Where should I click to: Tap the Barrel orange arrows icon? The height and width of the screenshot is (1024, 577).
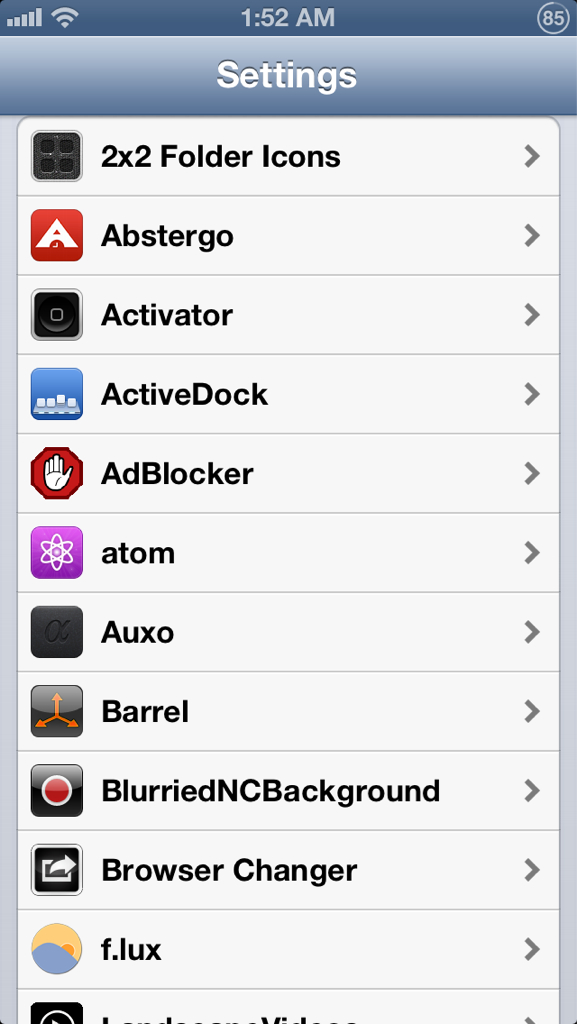point(57,711)
